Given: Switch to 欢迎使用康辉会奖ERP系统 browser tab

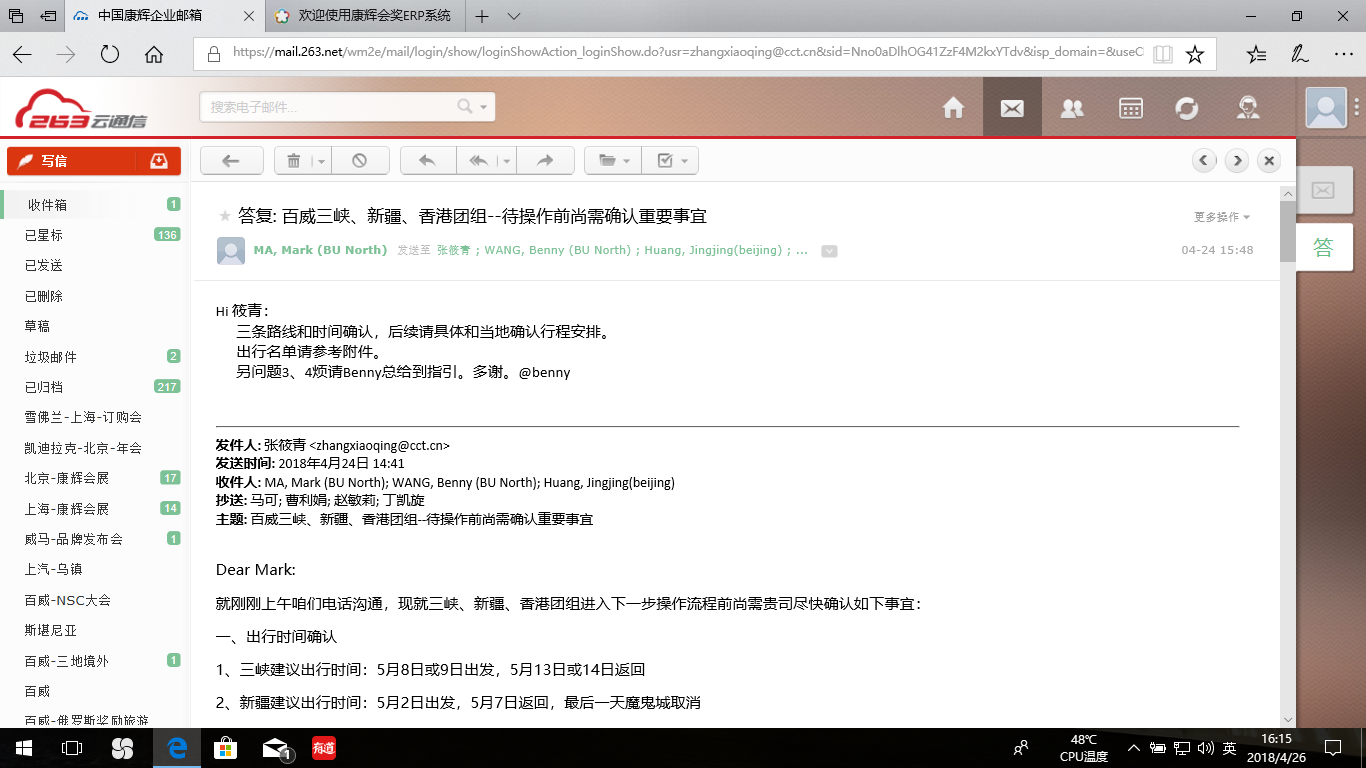Looking at the screenshot, I should (373, 16).
